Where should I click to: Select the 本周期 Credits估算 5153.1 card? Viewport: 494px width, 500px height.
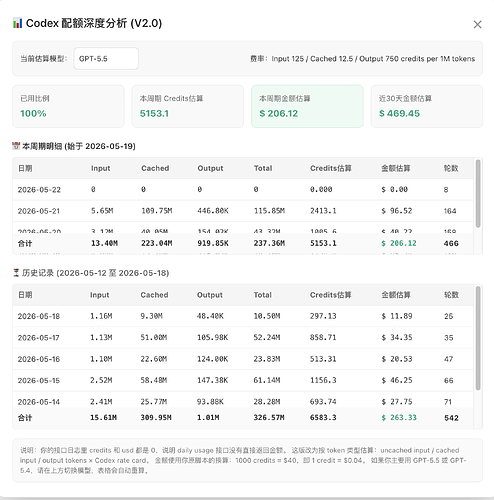(x=188, y=106)
